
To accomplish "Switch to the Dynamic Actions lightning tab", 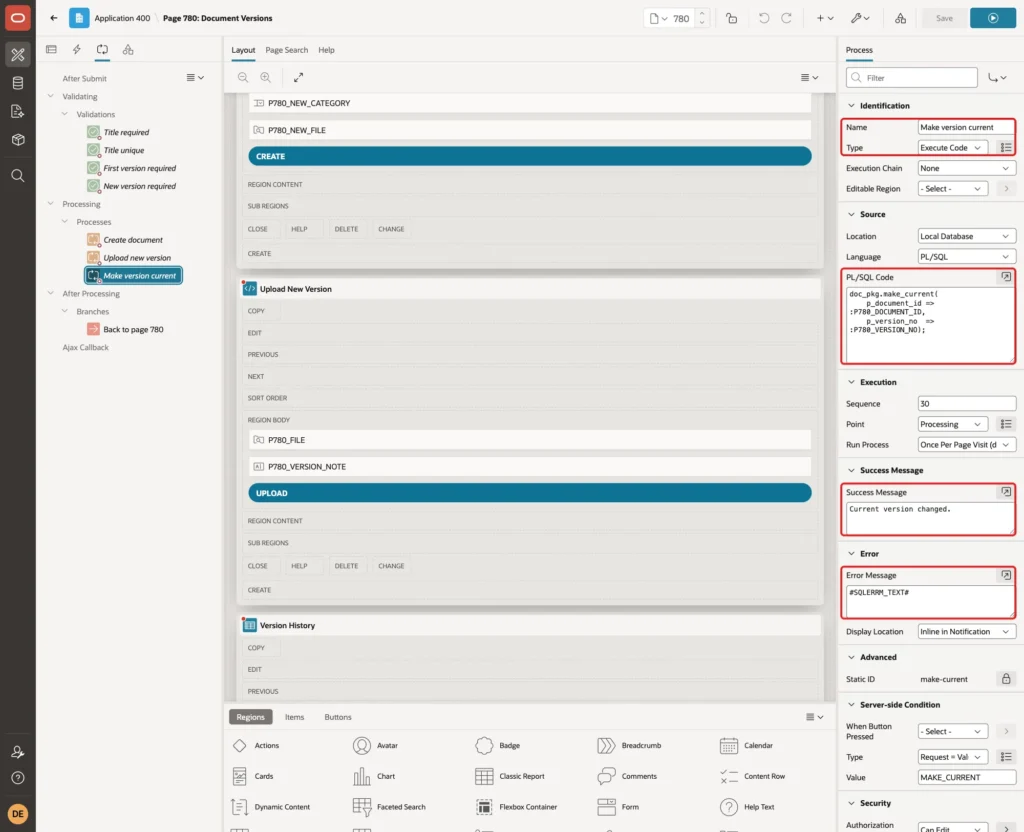I will 76,50.
